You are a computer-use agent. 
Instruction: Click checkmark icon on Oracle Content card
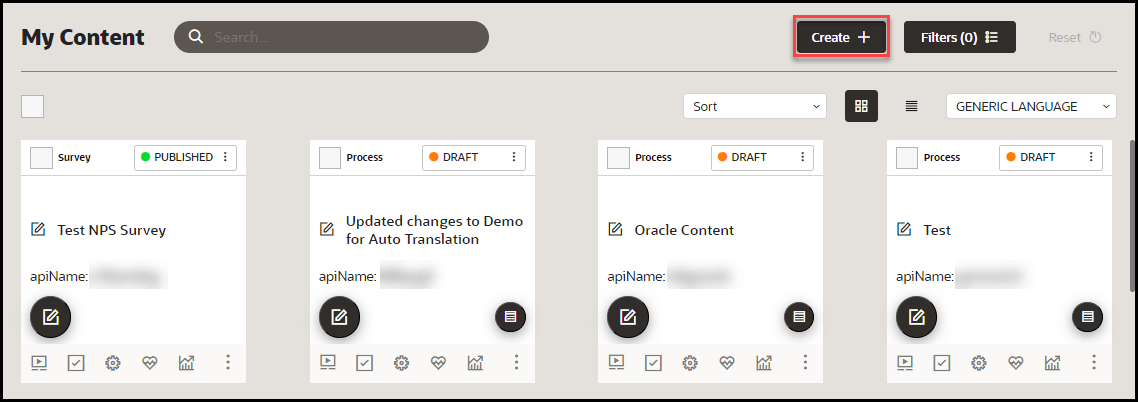point(653,362)
